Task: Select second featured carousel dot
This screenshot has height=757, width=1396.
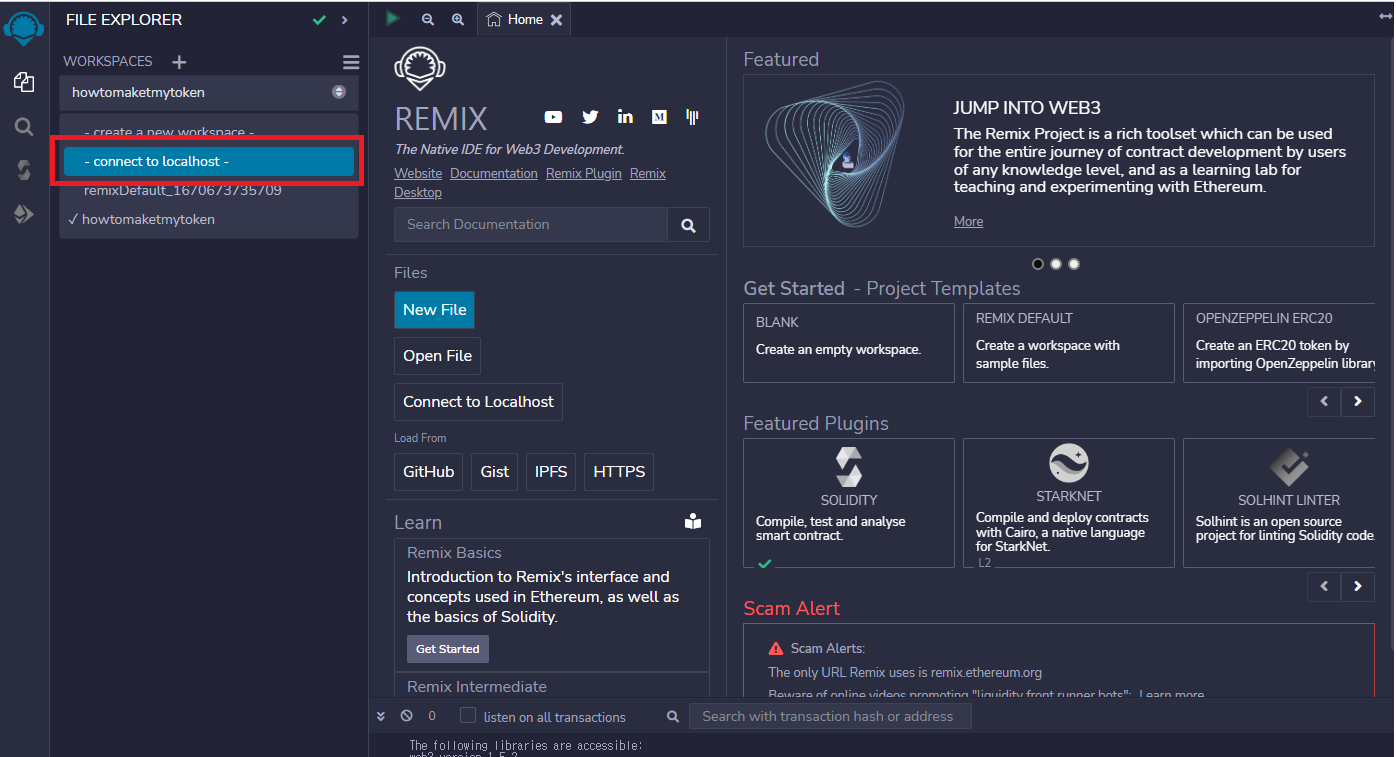Action: (x=1056, y=264)
